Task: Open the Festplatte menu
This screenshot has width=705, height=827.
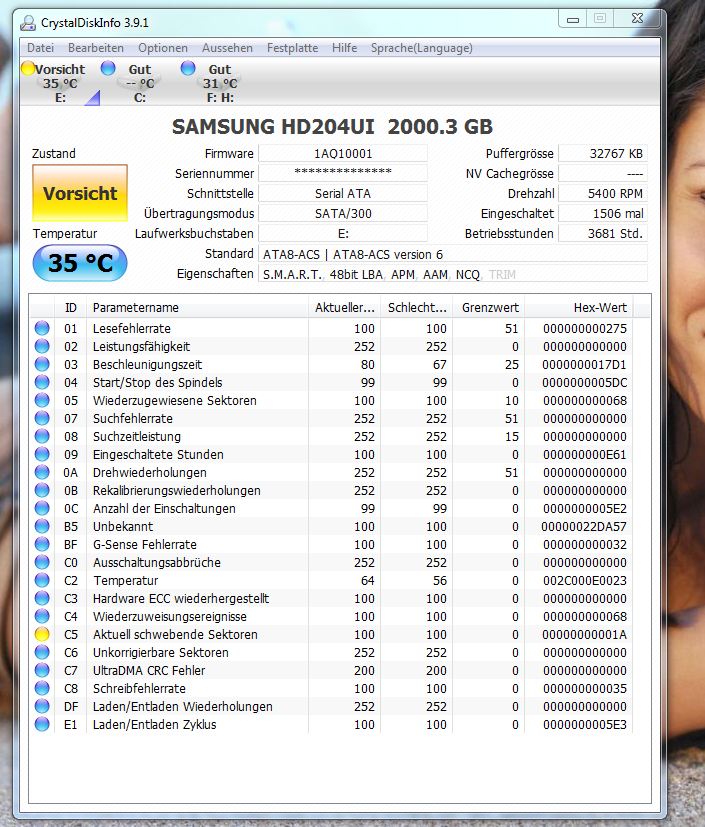Action: coord(292,48)
